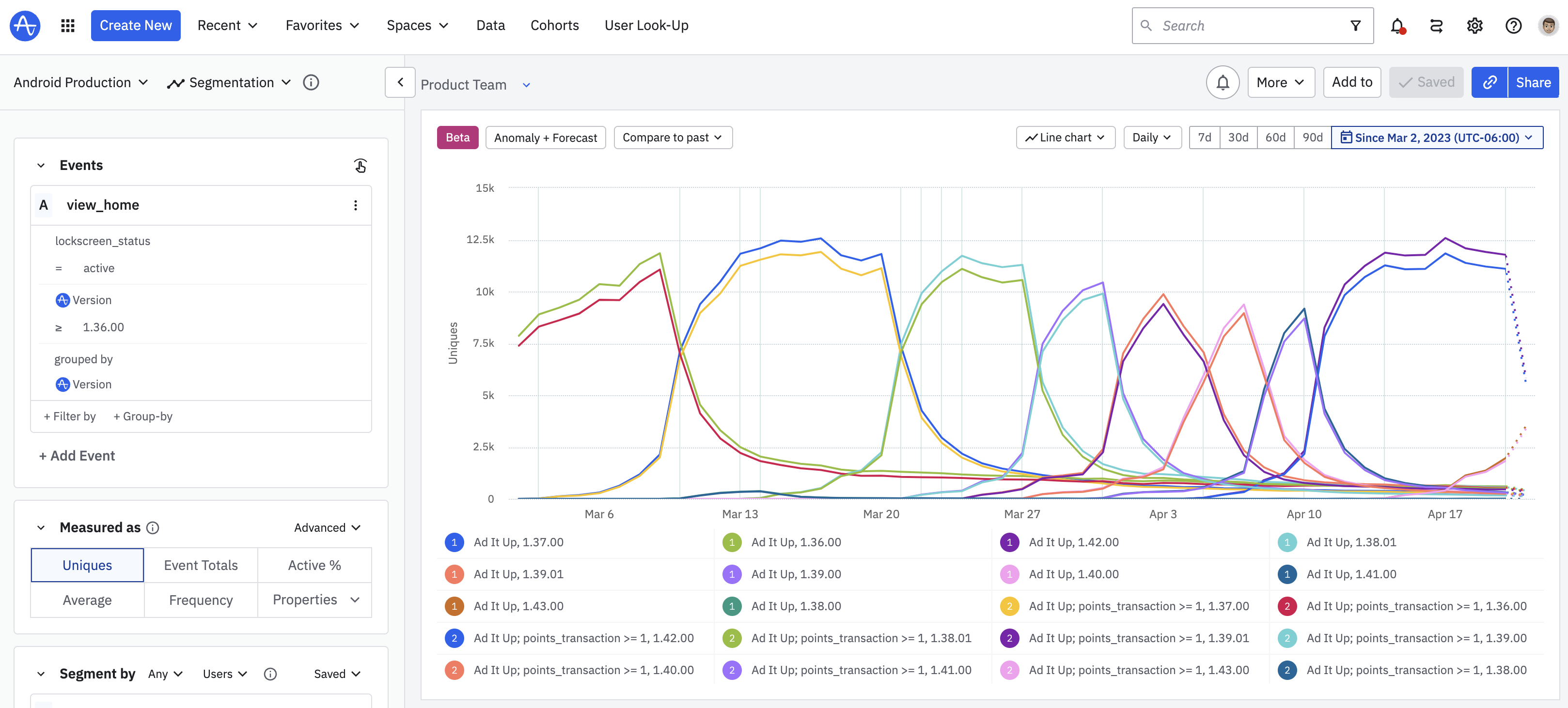Open the settings gear icon

tap(1474, 26)
